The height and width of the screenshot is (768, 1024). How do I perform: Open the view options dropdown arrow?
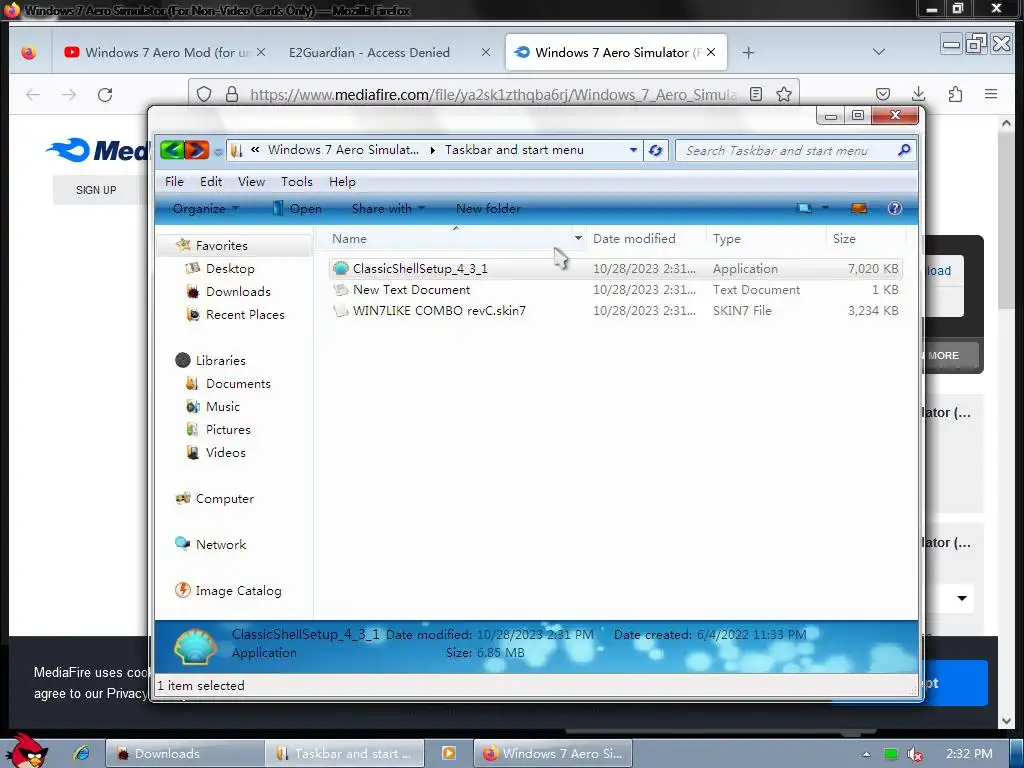[x=825, y=208]
